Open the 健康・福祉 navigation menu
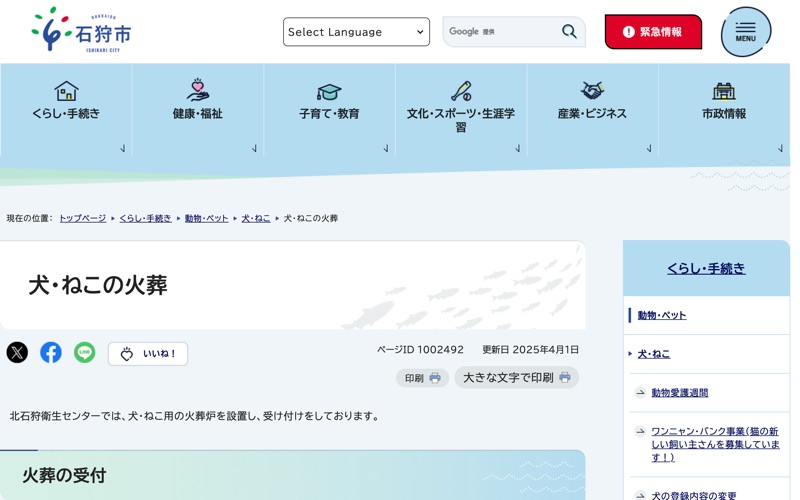The width and height of the screenshot is (800, 500). (x=197, y=110)
